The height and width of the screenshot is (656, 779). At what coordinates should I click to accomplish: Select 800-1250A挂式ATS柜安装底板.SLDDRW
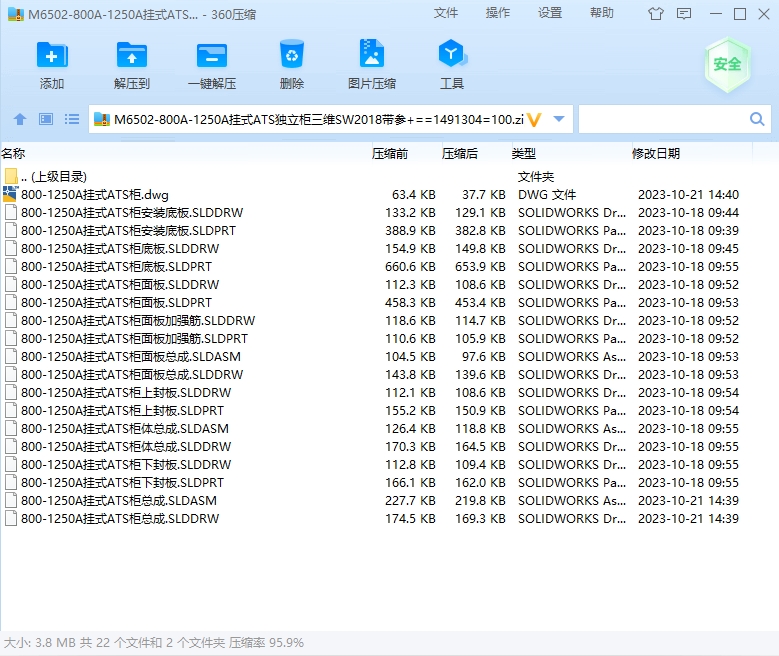point(132,213)
